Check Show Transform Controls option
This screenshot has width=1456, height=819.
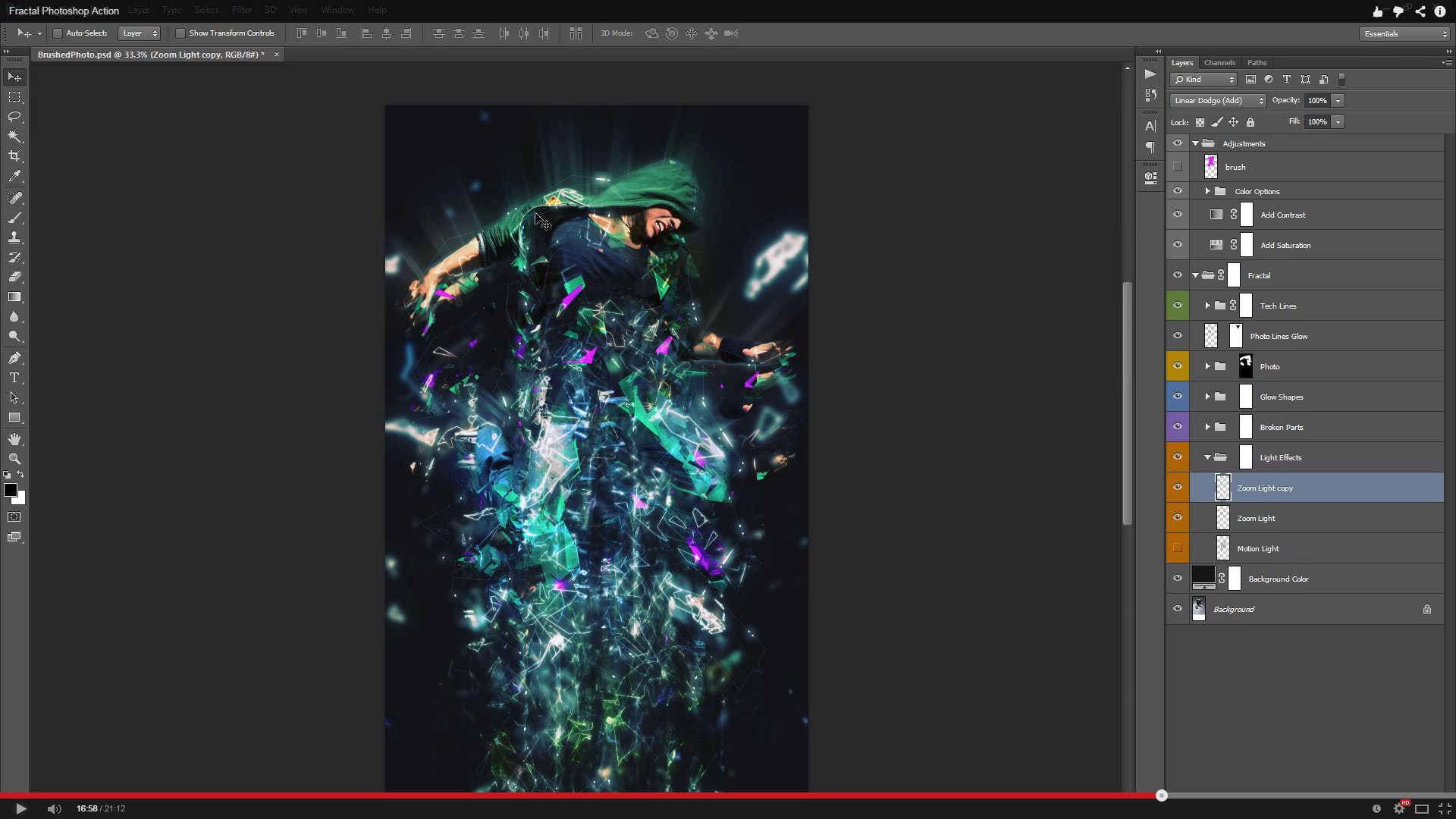click(180, 33)
